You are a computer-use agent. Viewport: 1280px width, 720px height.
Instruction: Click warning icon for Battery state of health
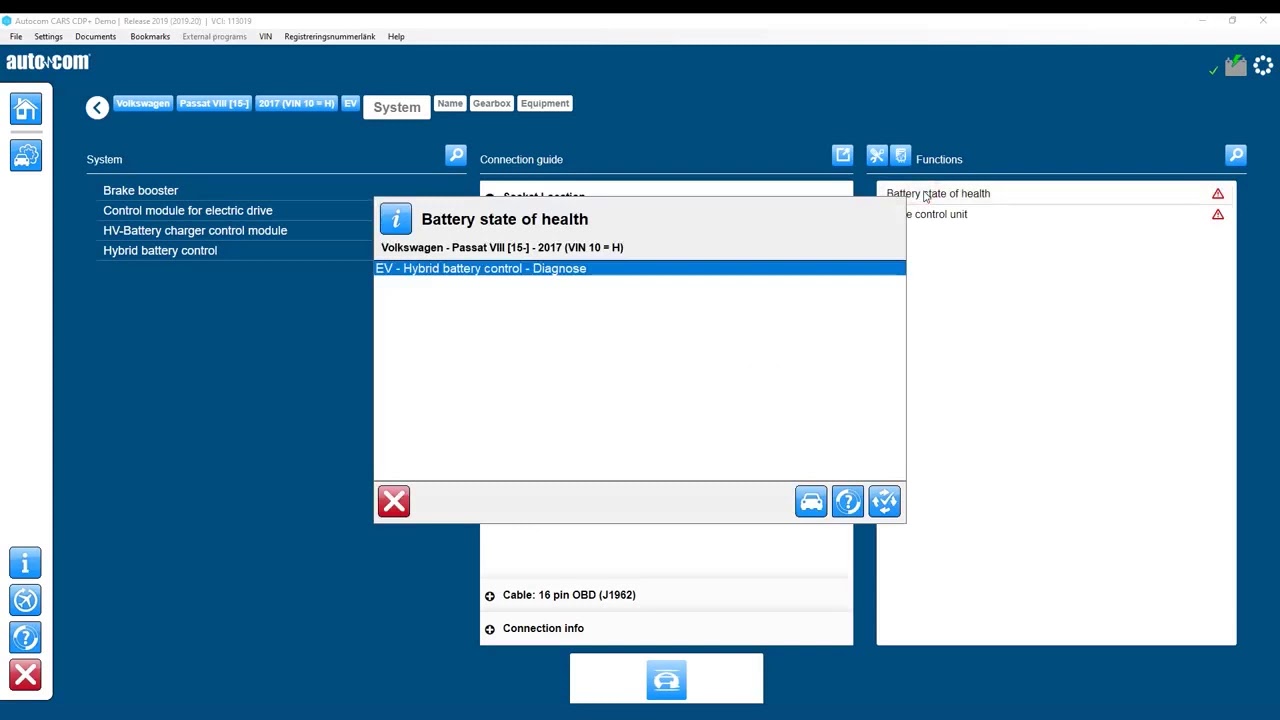[x=1218, y=193]
